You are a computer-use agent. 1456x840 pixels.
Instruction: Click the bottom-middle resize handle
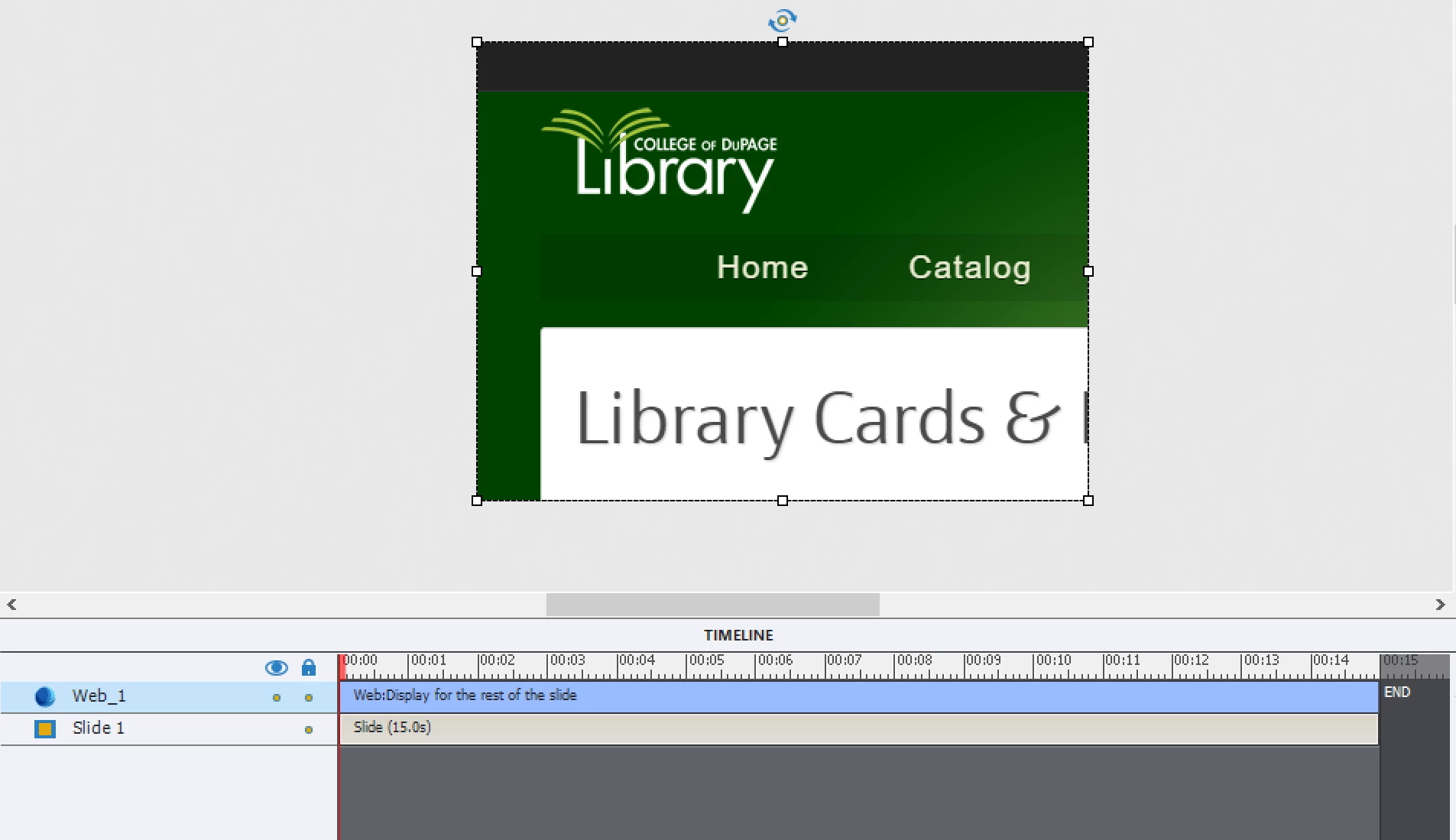point(783,501)
